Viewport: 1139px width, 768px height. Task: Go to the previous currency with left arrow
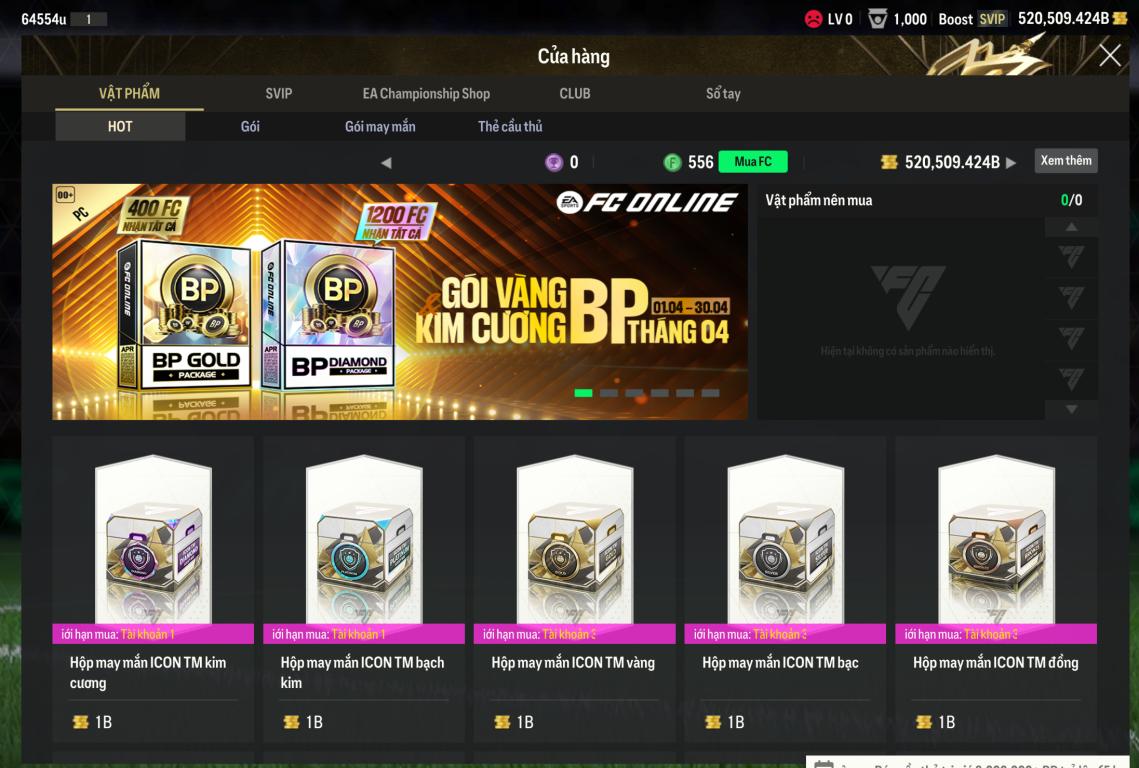(x=386, y=163)
